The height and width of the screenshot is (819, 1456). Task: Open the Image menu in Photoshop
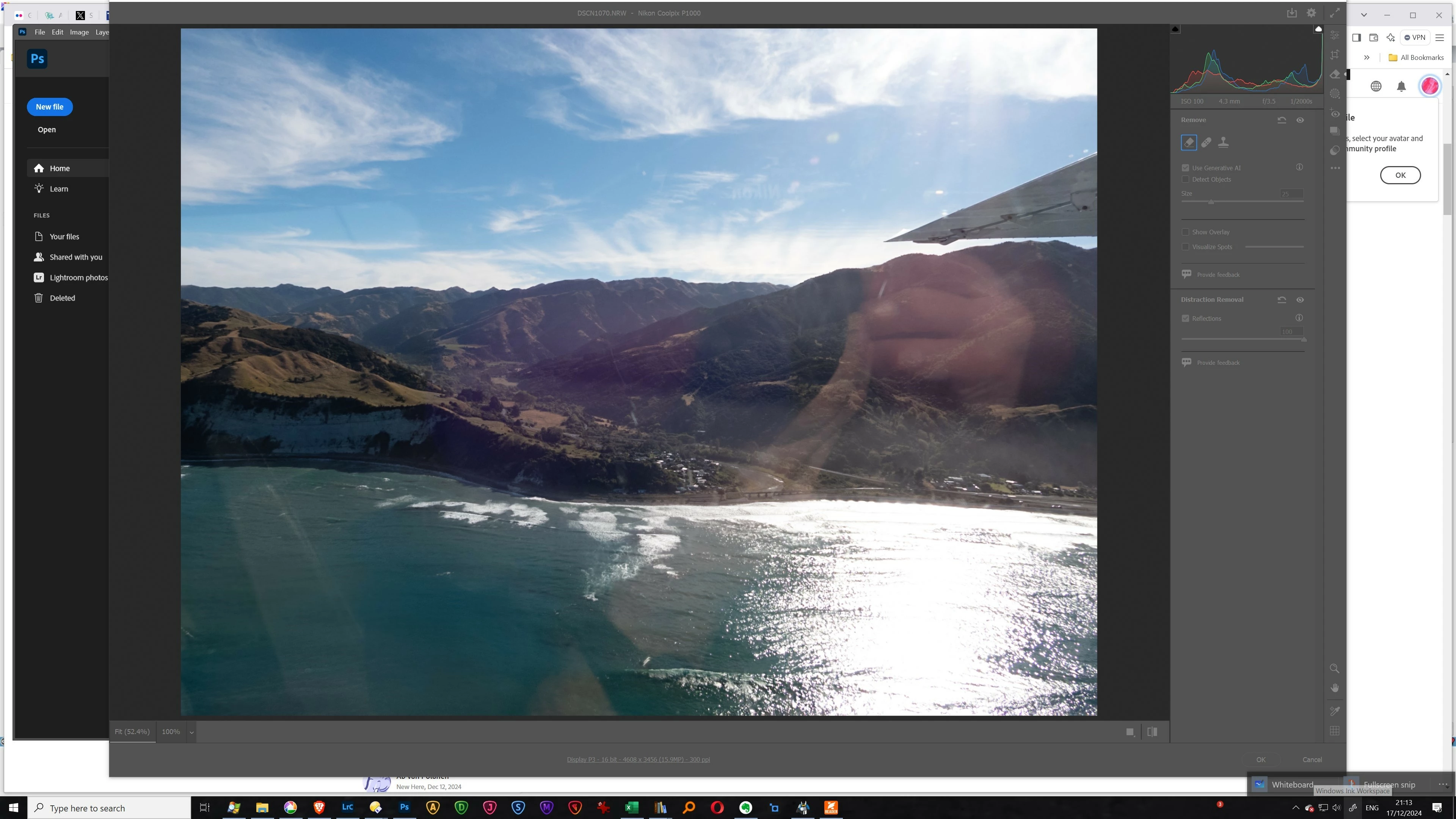coord(79,32)
